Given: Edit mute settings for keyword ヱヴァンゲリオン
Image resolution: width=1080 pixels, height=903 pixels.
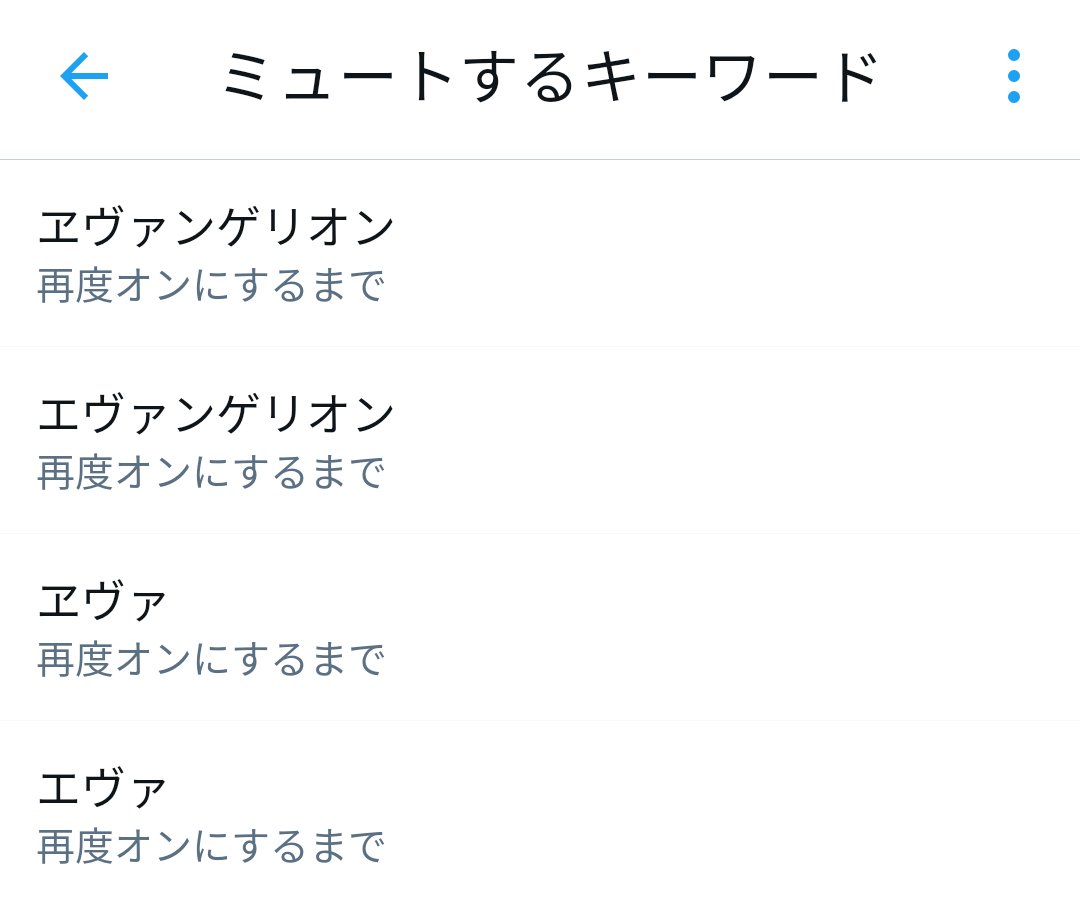Looking at the screenshot, I should point(540,254).
